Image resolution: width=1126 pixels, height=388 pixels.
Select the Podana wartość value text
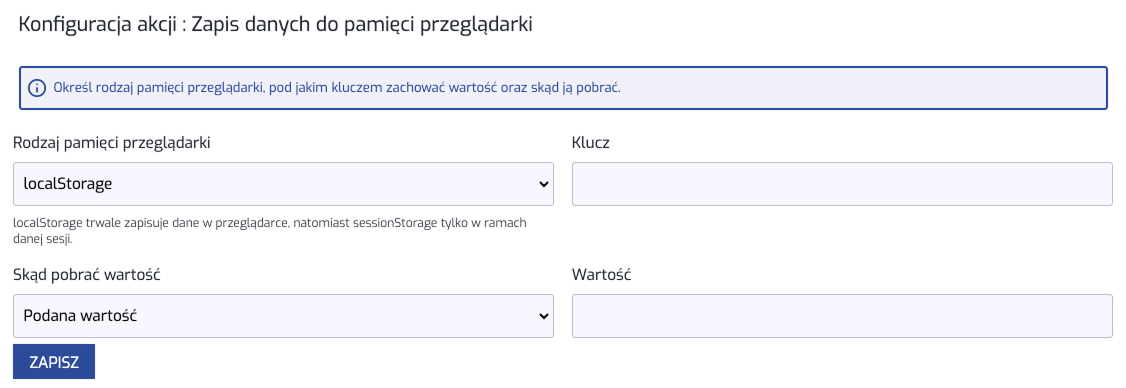point(80,315)
